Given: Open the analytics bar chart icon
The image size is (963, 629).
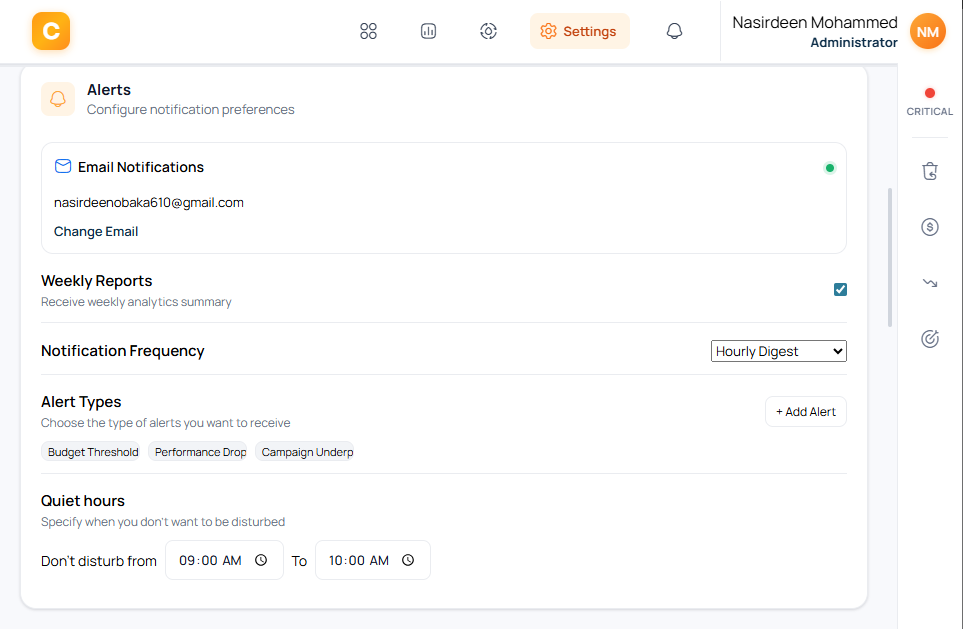Looking at the screenshot, I should pos(428,31).
